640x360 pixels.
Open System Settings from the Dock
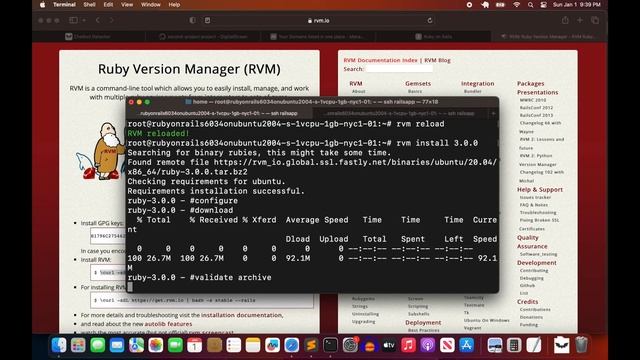[350, 345]
